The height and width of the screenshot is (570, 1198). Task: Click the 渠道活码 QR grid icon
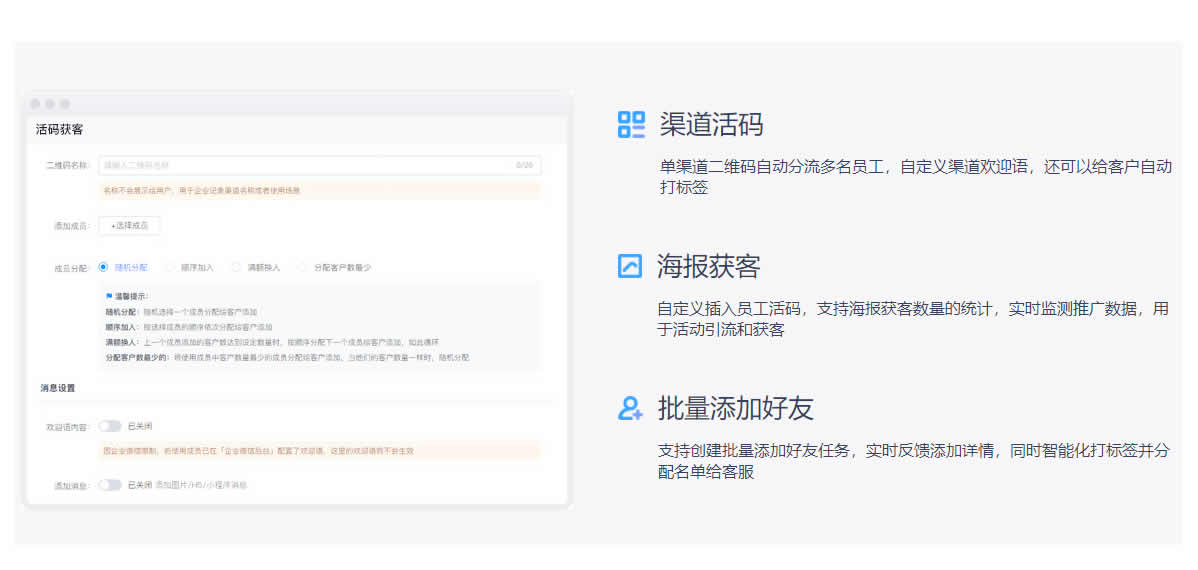click(x=631, y=125)
